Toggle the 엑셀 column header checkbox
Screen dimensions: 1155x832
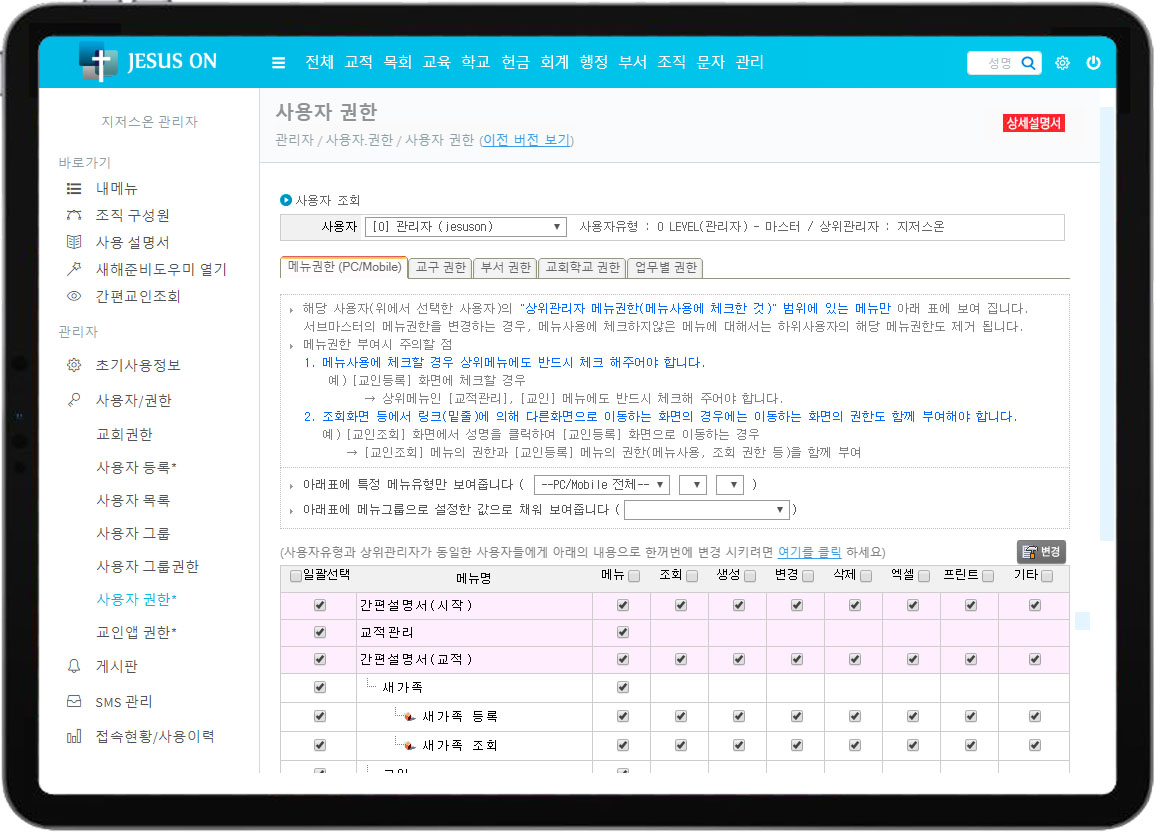[x=924, y=577]
